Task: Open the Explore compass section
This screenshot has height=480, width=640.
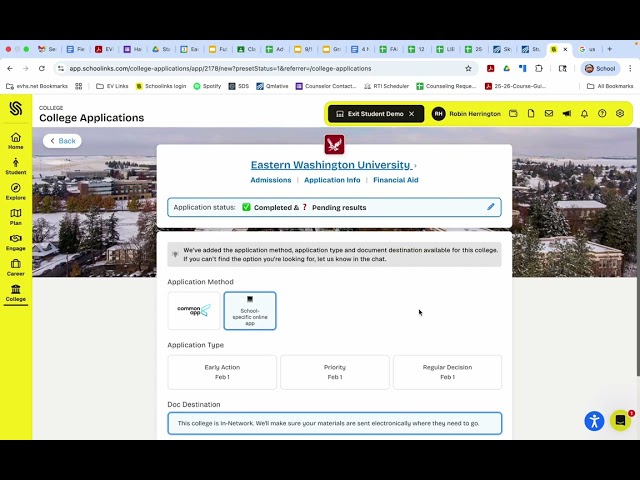Action: pos(16,191)
